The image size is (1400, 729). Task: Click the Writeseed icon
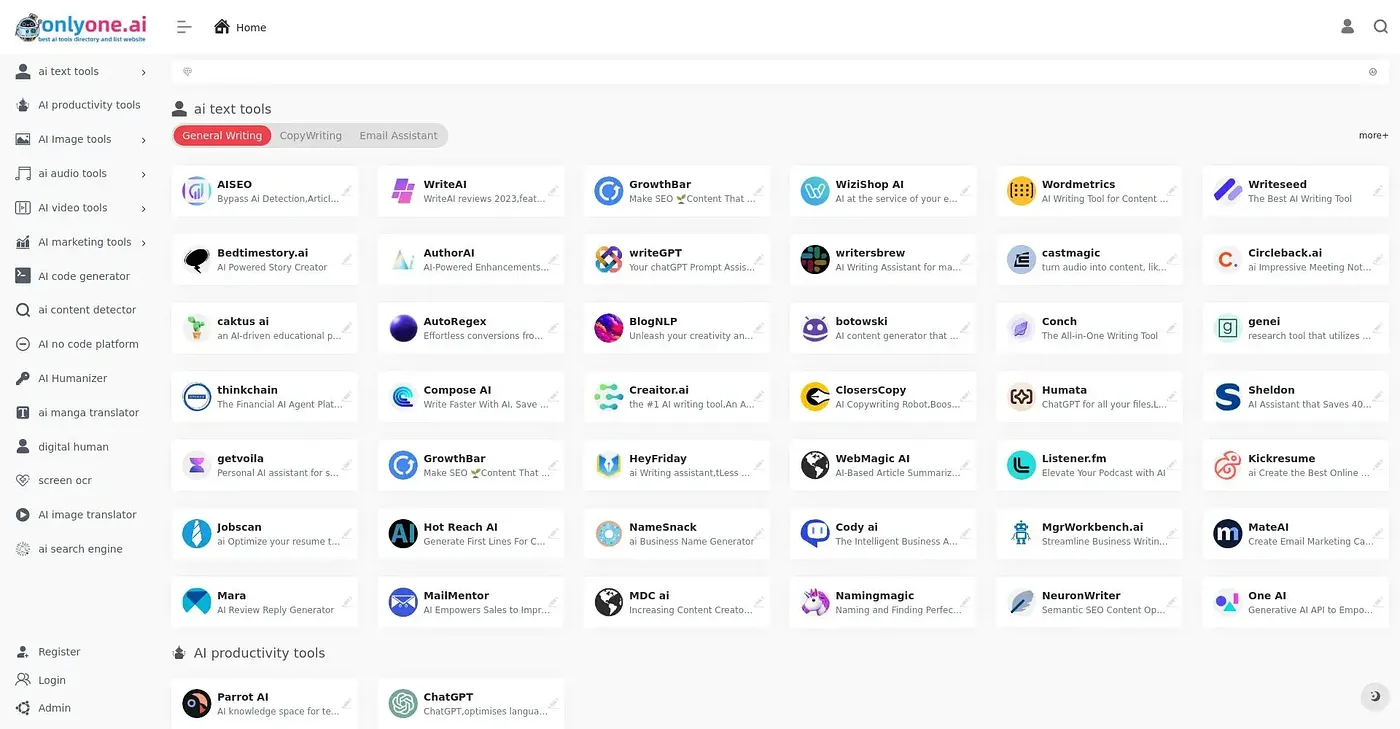(x=1227, y=191)
